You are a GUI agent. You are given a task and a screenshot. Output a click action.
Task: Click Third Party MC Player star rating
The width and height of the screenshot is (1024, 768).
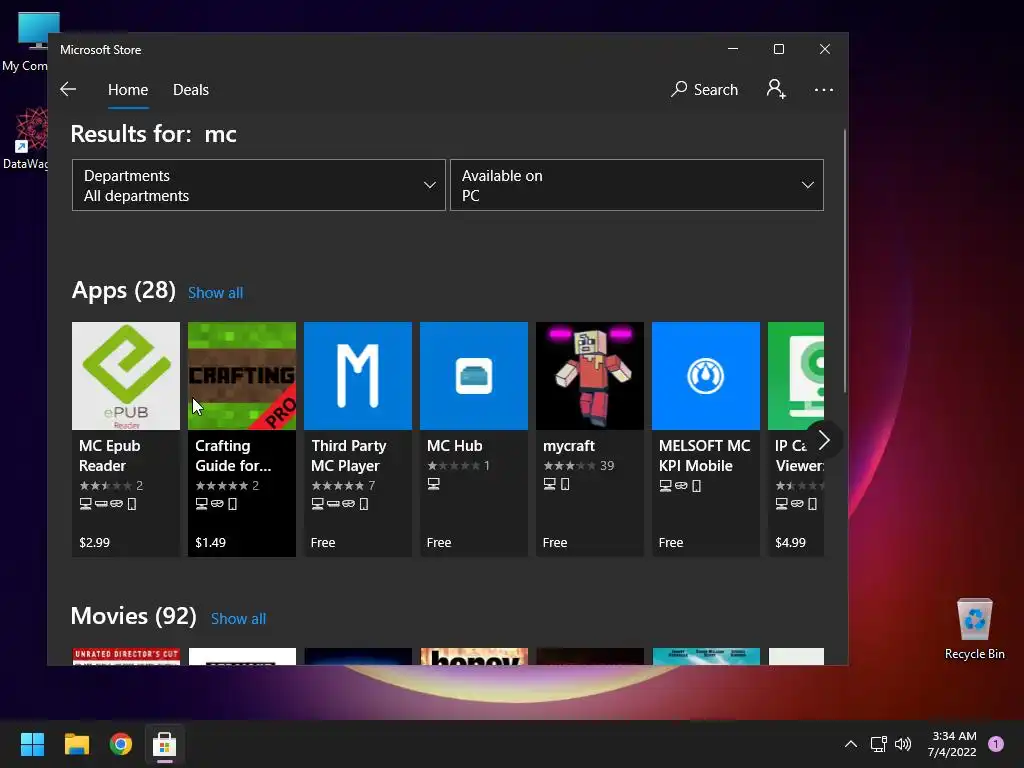pos(338,485)
